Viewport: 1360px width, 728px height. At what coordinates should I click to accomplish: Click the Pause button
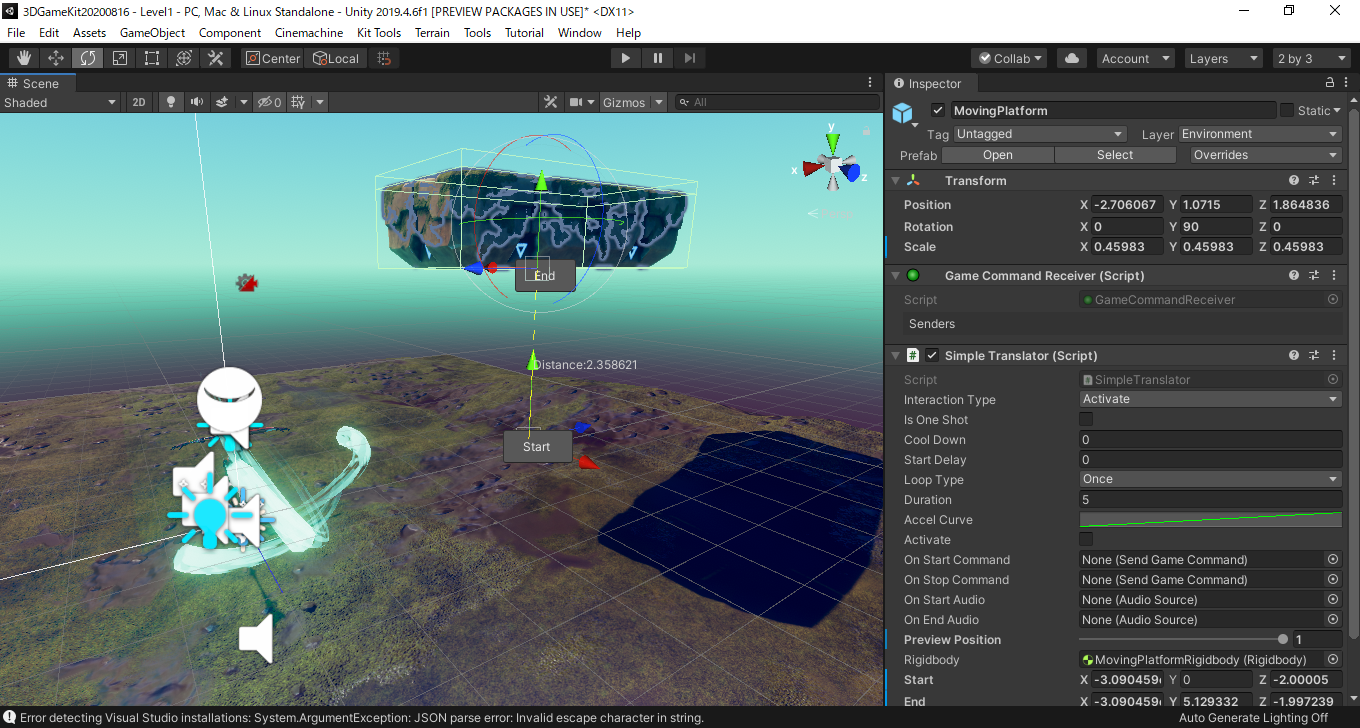click(x=657, y=58)
